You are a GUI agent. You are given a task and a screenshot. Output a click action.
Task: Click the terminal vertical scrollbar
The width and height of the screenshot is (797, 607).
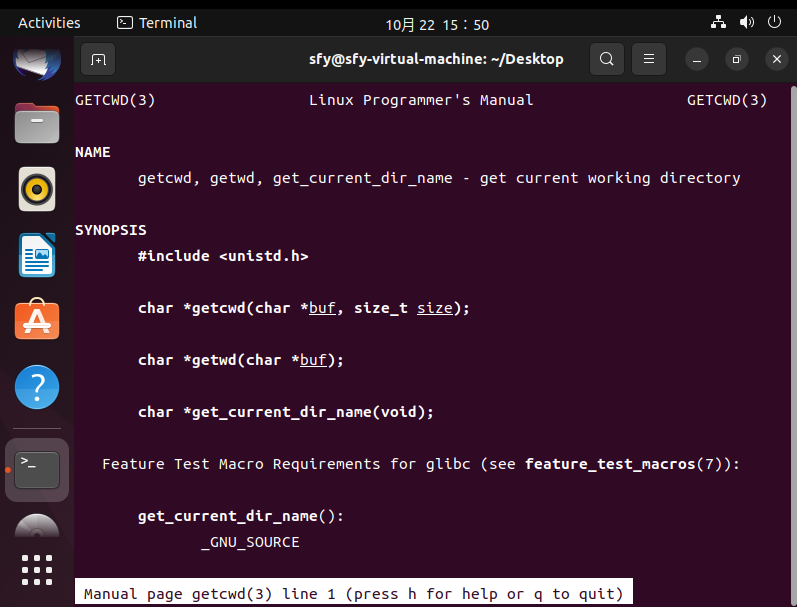[x=793, y=344]
